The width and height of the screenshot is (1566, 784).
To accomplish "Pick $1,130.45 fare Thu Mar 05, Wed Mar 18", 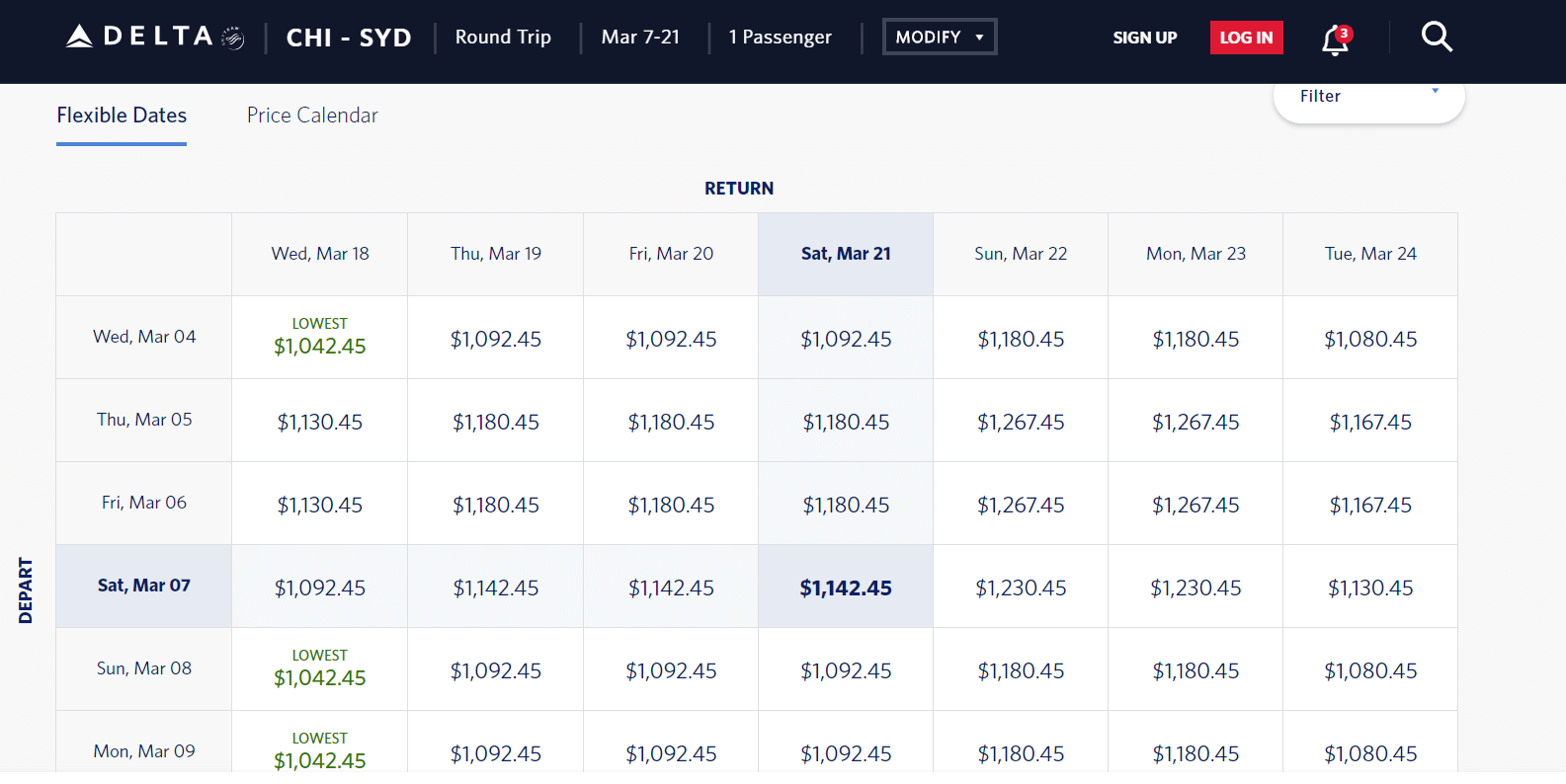I will [x=320, y=422].
